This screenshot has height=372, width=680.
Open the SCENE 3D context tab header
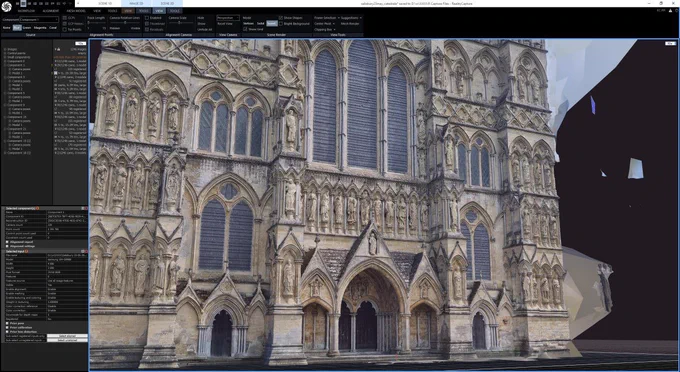tap(167, 3)
